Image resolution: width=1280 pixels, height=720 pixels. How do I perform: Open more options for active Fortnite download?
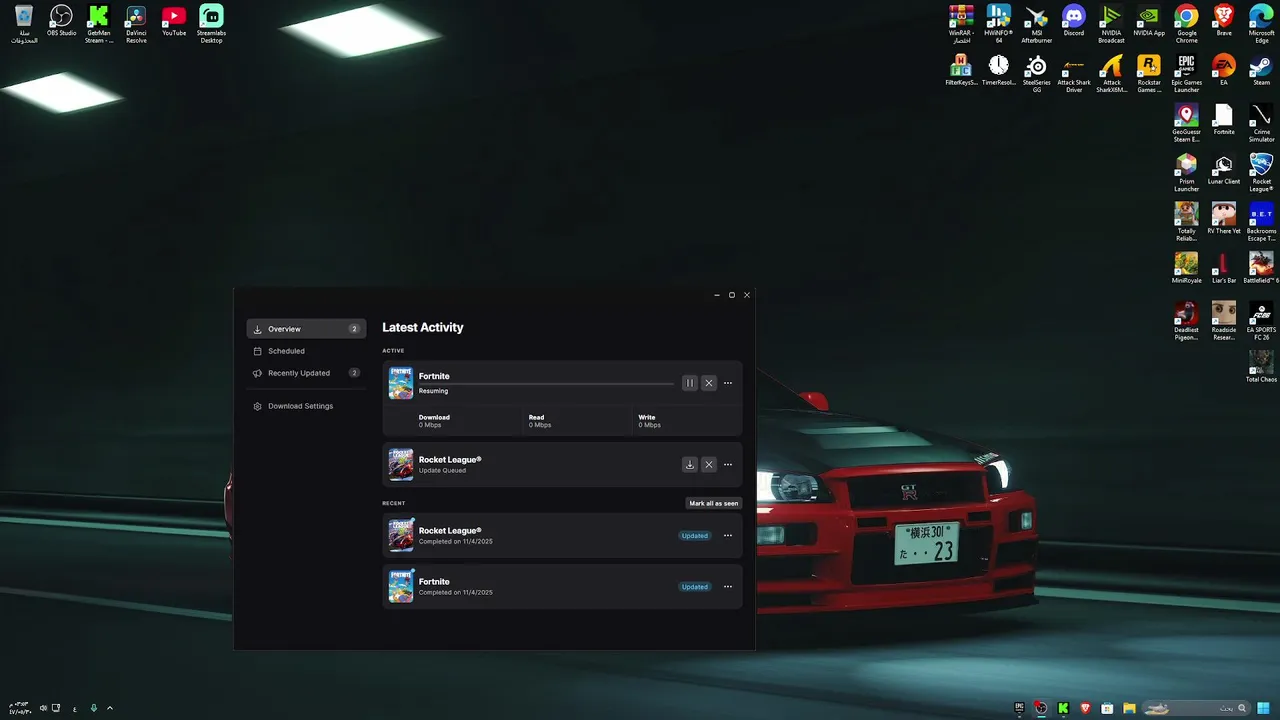tap(728, 383)
